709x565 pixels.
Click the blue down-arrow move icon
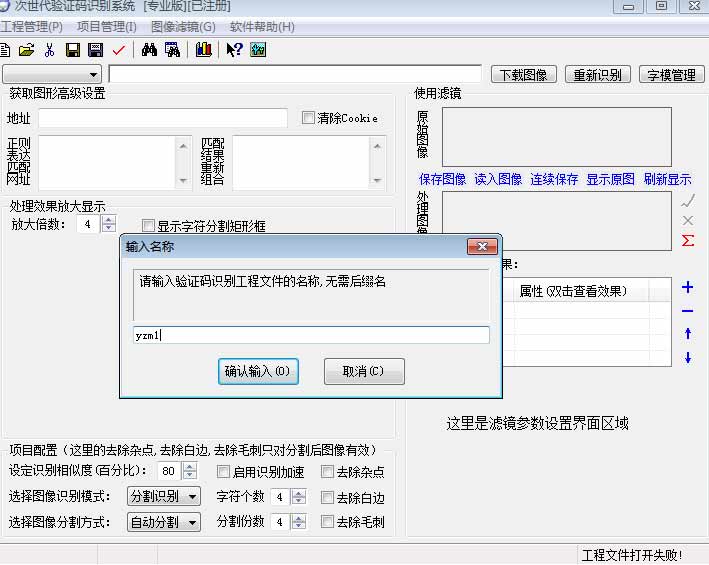pyautogui.click(x=687, y=358)
